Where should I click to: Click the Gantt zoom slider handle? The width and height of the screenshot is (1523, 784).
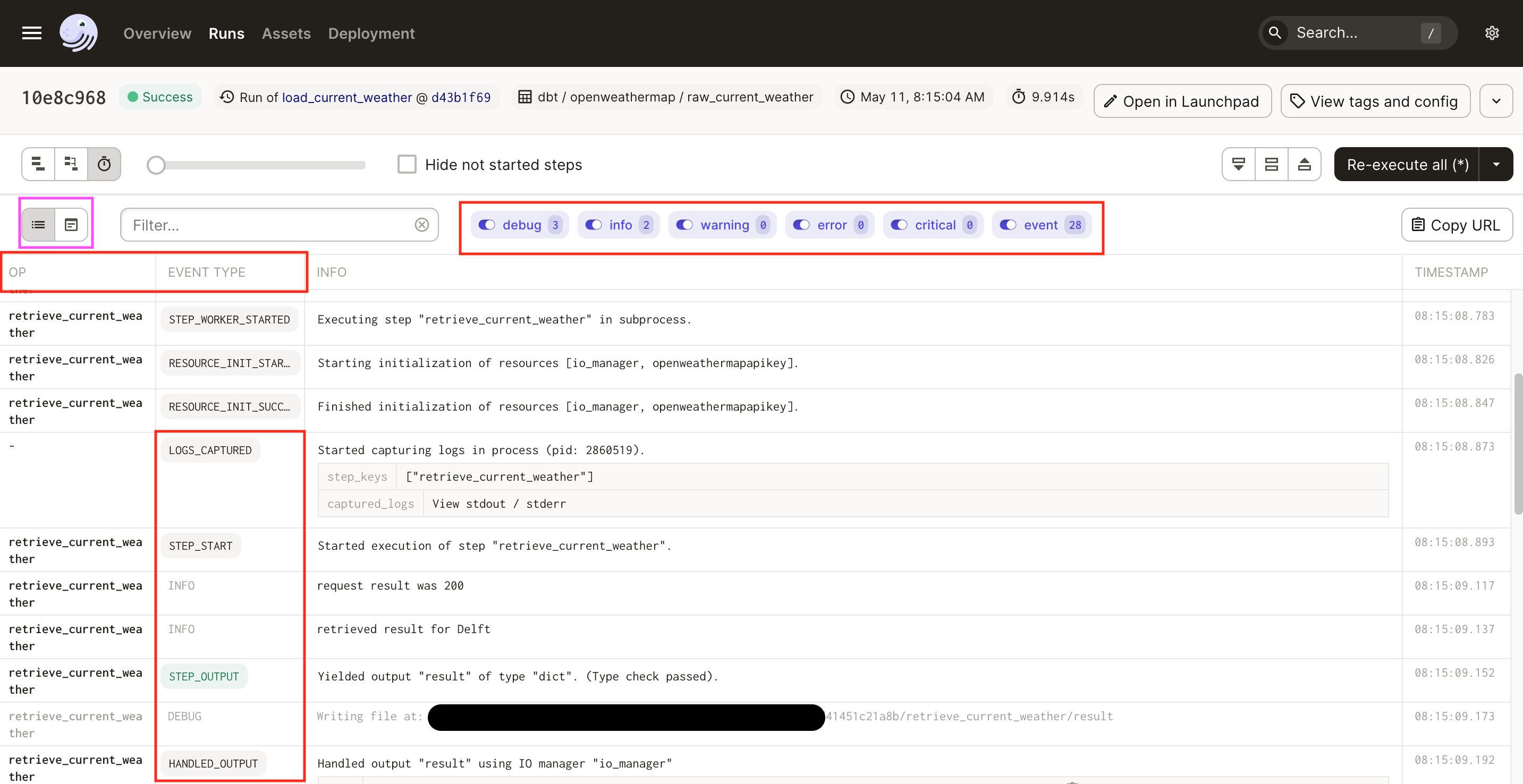(156, 165)
